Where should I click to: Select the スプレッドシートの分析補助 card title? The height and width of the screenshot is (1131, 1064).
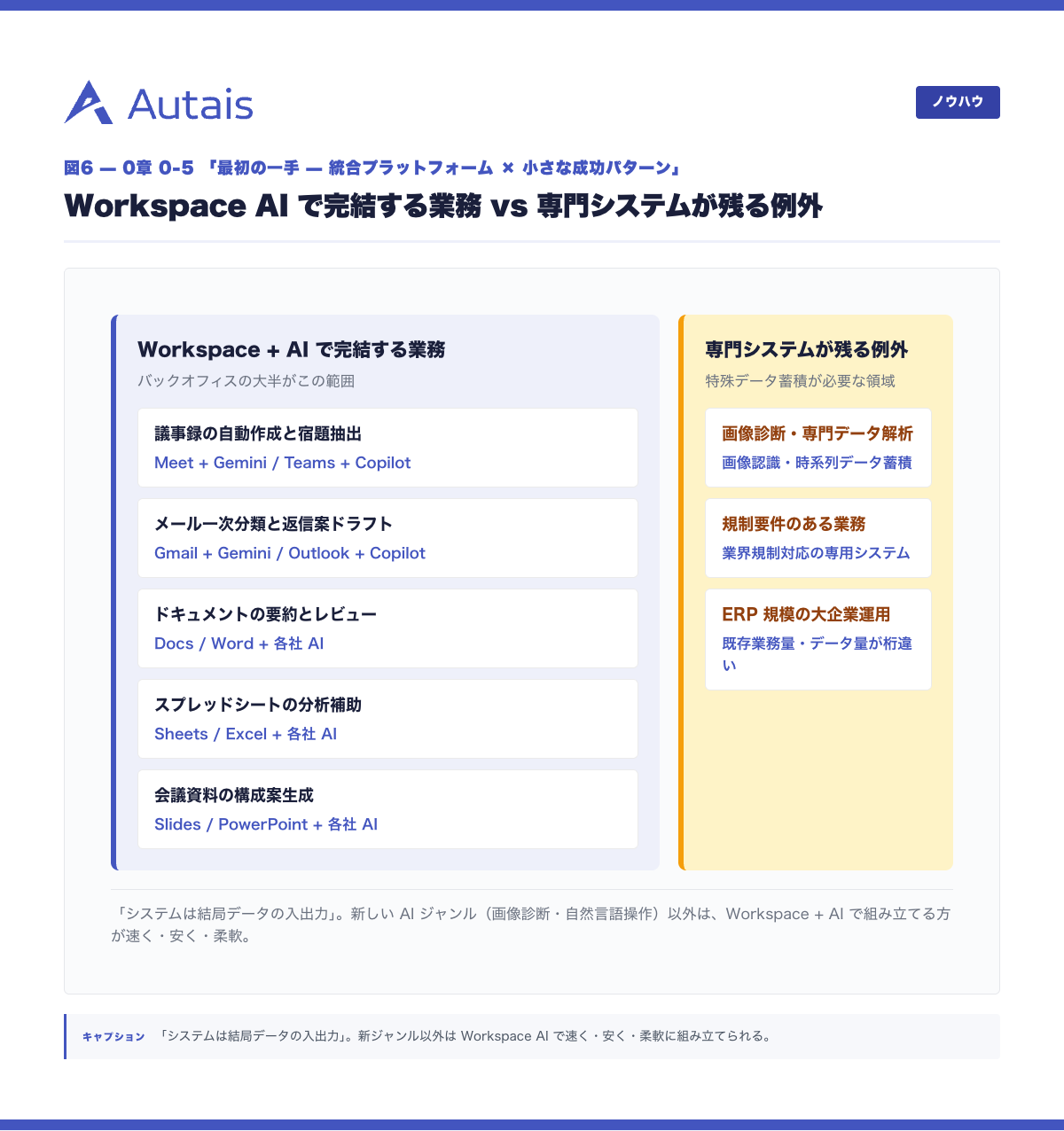tap(258, 705)
